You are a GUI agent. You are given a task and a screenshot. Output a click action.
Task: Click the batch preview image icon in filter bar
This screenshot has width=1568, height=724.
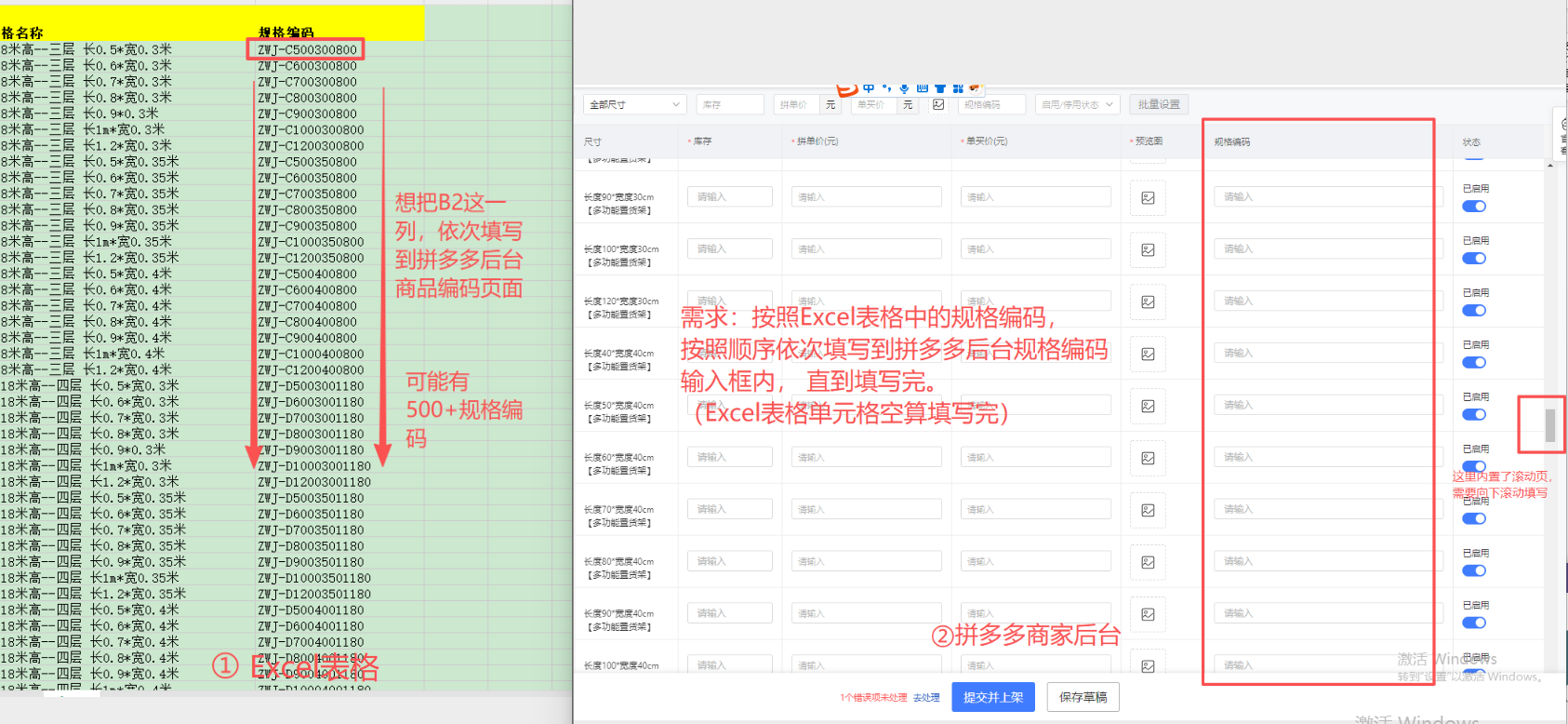(x=938, y=104)
